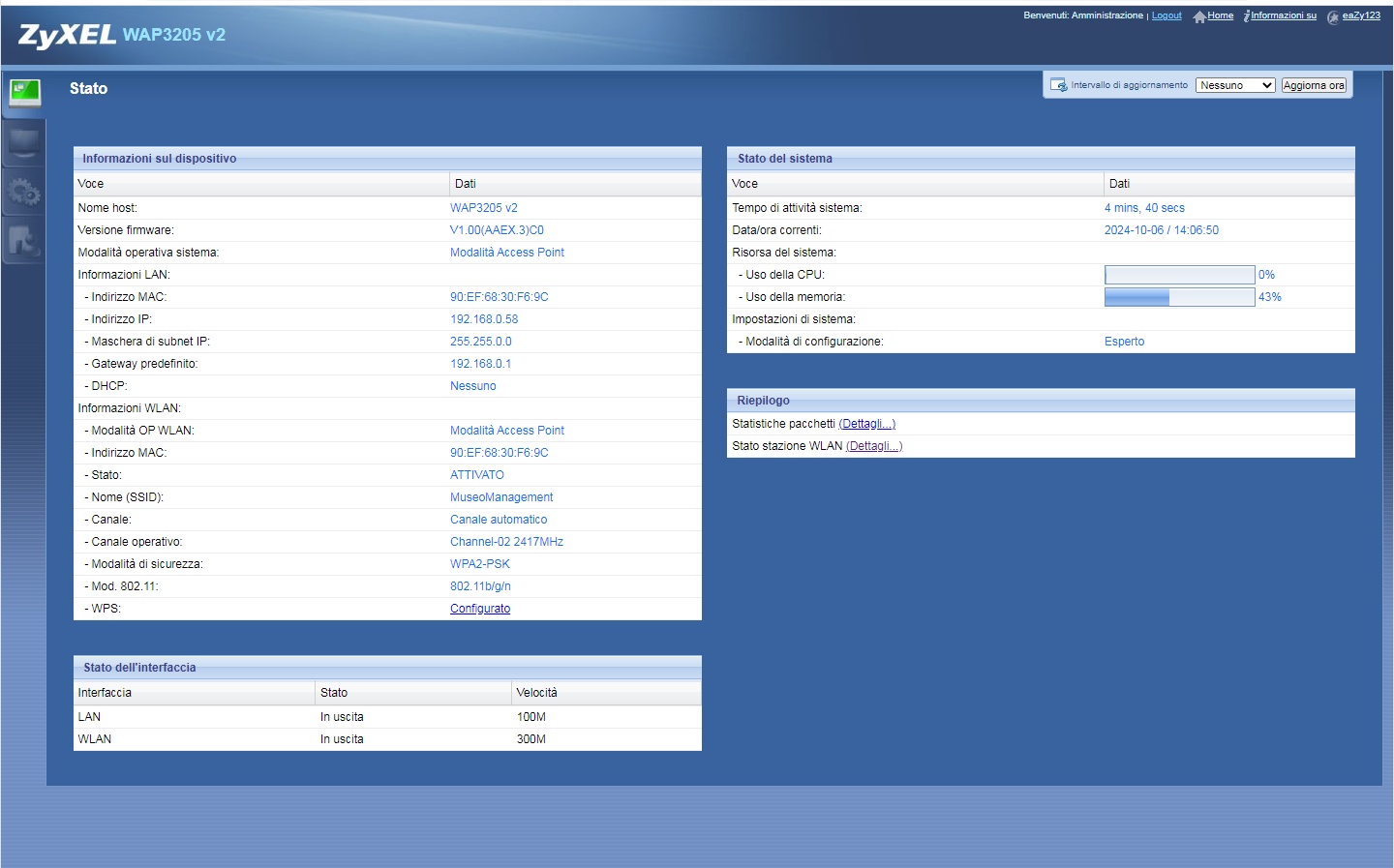Click the Stato page title
The height and width of the screenshot is (868, 1394).
(x=88, y=88)
